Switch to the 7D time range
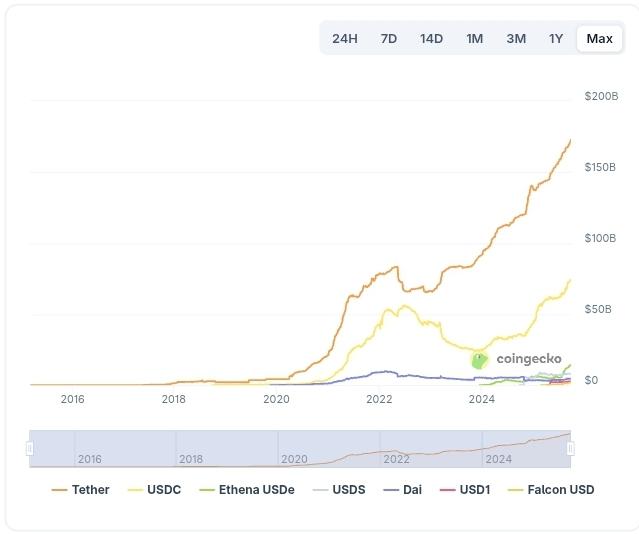The image size is (639, 534). point(389,38)
